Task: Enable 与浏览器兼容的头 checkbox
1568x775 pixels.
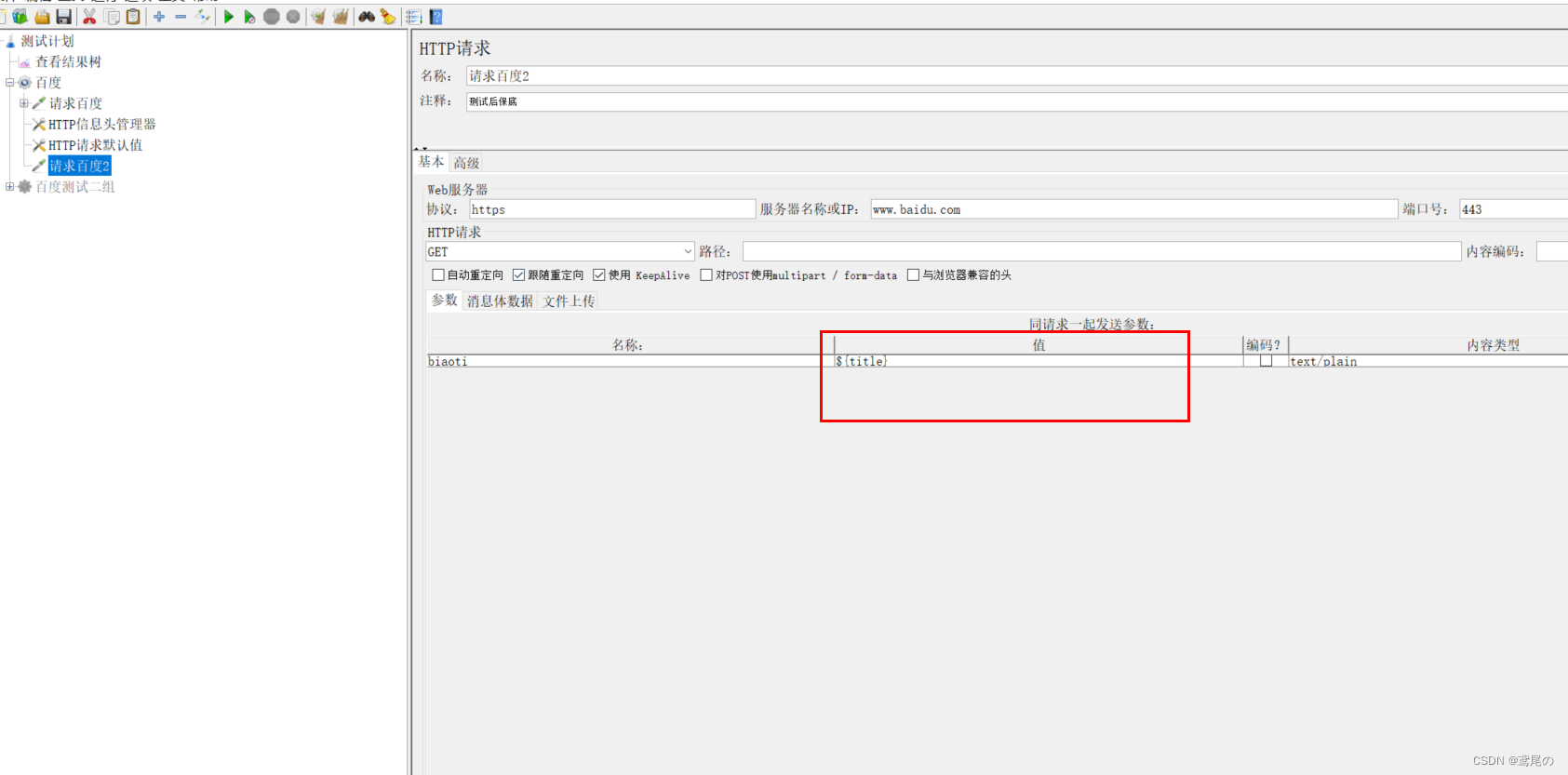Action: 913,275
